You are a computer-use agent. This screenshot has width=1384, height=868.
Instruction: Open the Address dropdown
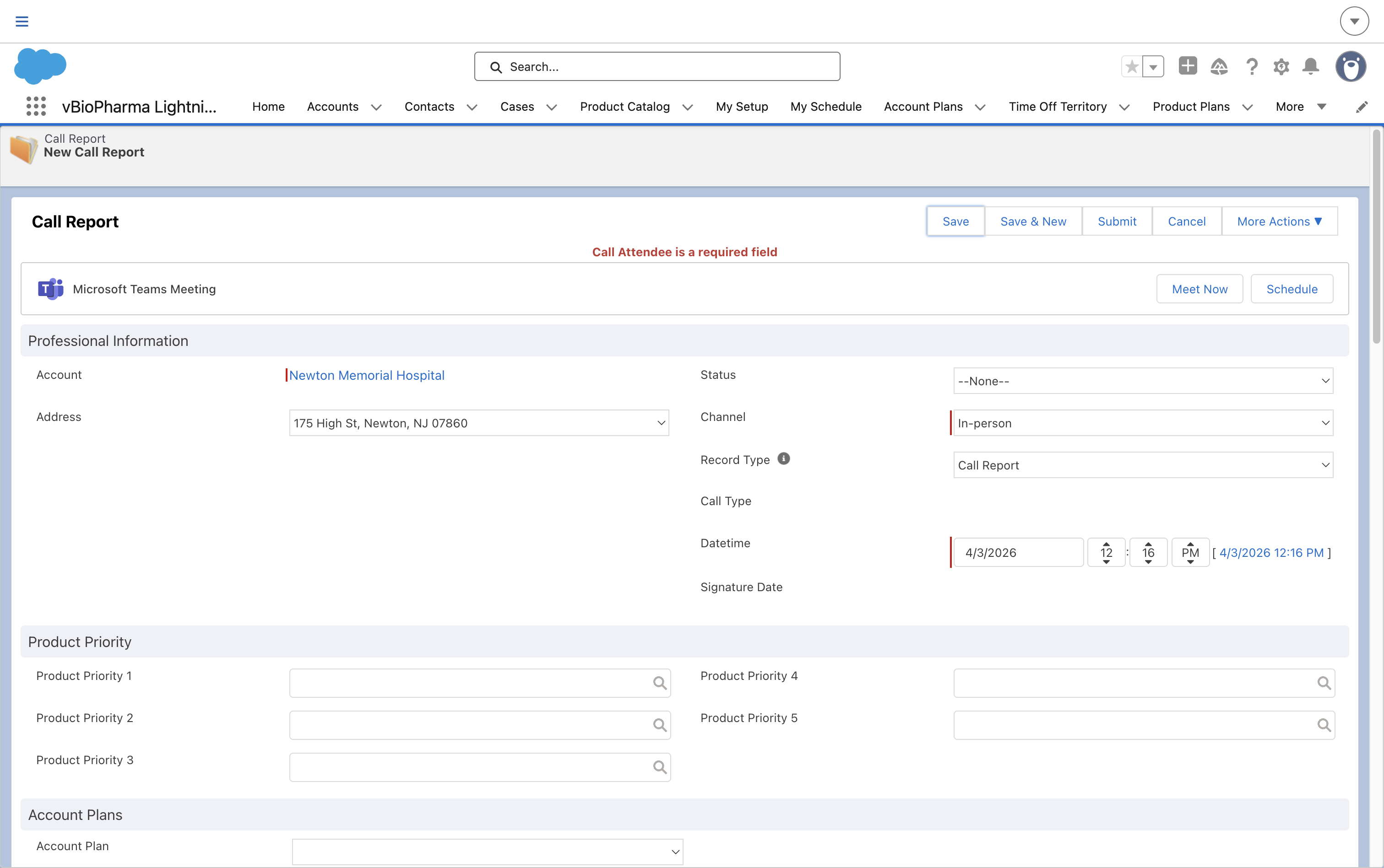[x=479, y=423]
